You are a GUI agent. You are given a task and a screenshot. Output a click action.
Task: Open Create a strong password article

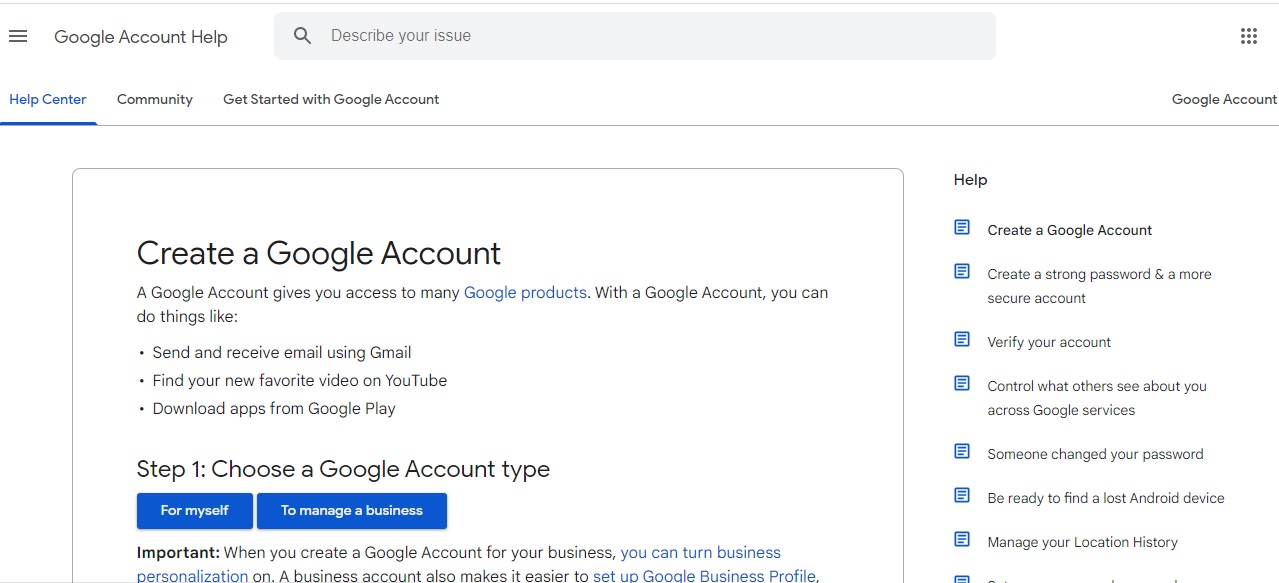(x=1099, y=286)
